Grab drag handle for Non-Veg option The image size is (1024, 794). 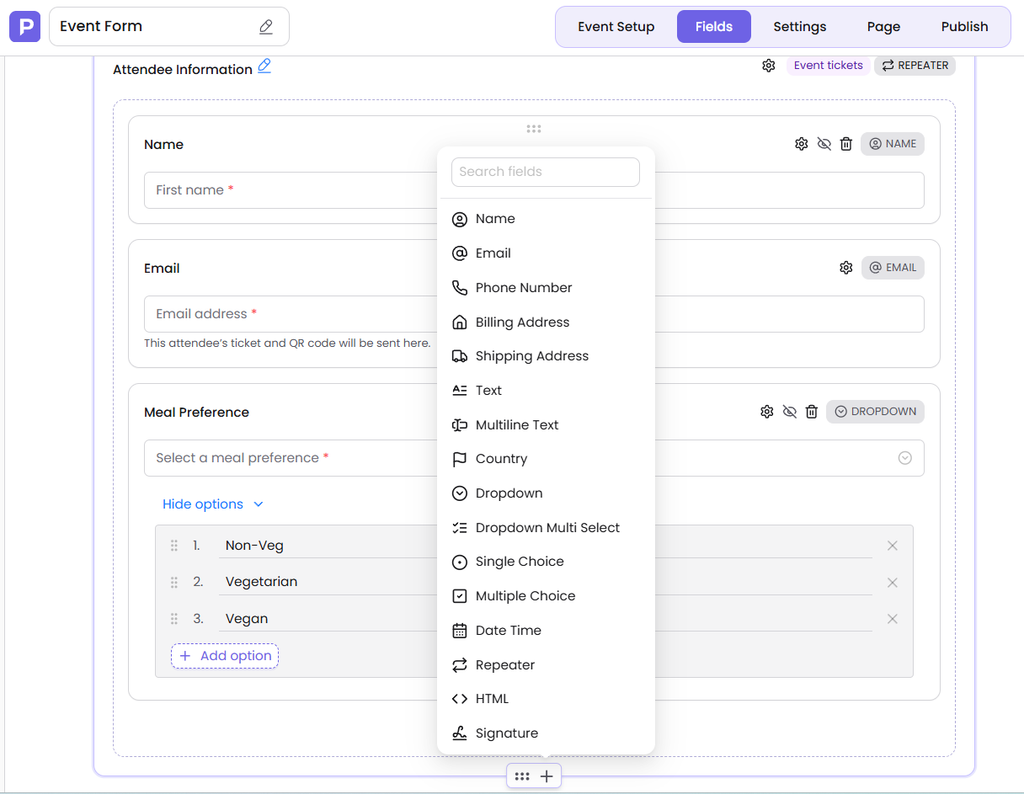pos(174,545)
